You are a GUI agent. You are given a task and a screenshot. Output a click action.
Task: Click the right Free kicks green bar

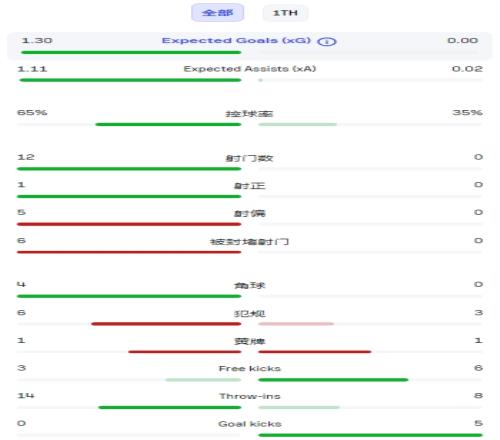point(333,380)
